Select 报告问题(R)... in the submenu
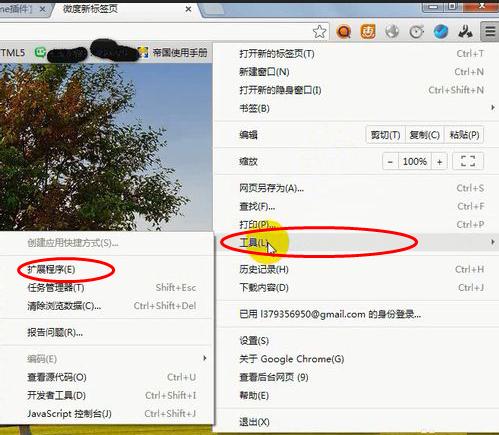 tap(106, 332)
